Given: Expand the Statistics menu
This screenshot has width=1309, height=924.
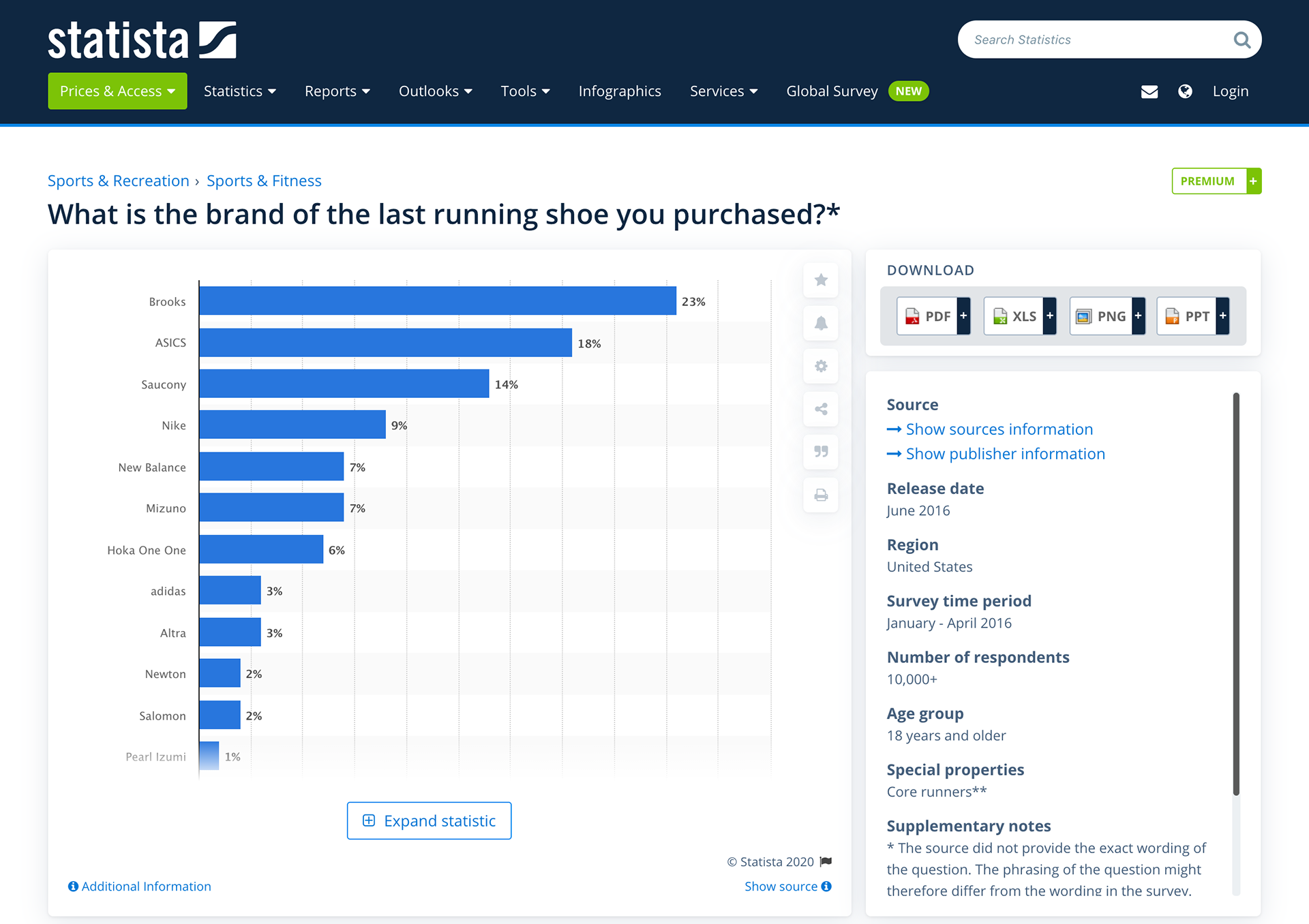Looking at the screenshot, I should (x=240, y=91).
